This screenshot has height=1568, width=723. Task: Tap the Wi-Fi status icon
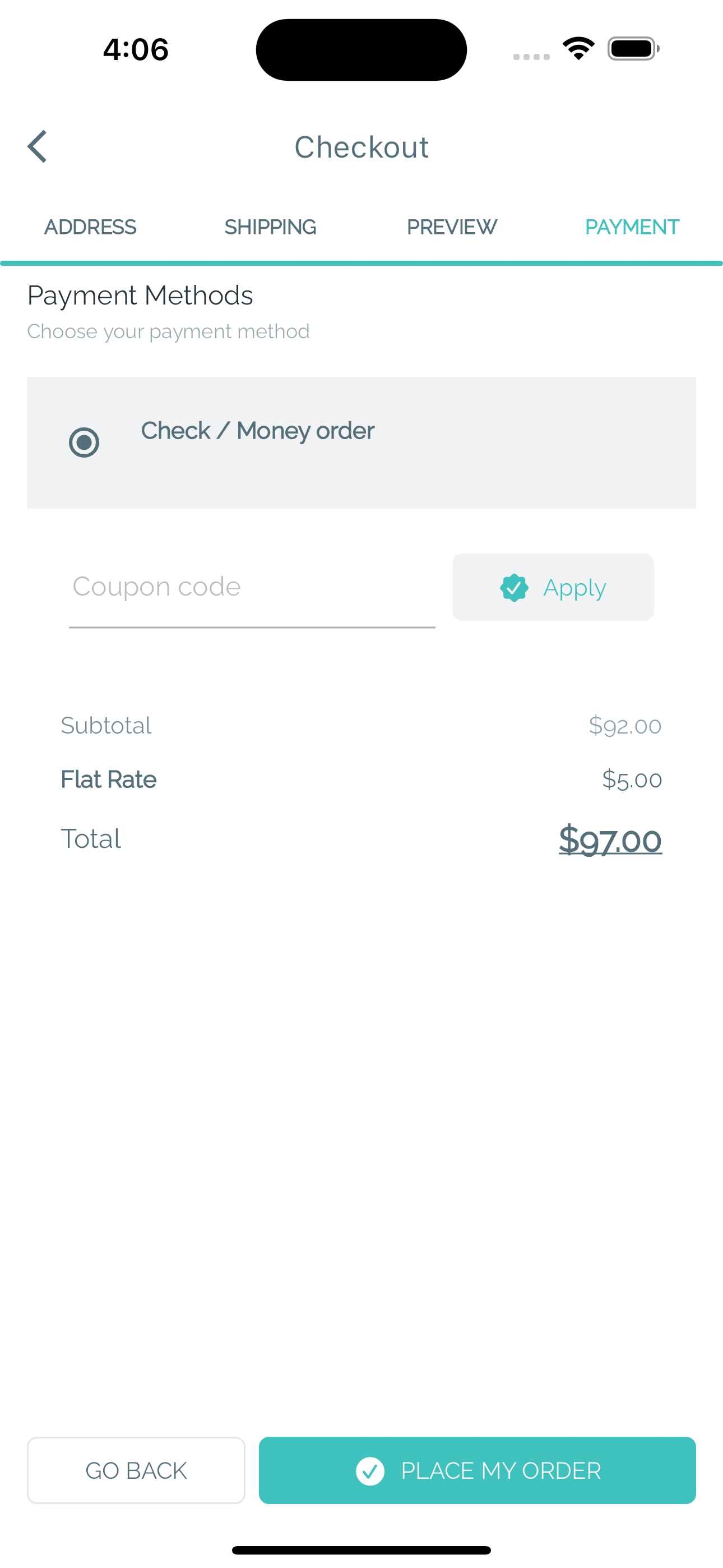[x=578, y=49]
